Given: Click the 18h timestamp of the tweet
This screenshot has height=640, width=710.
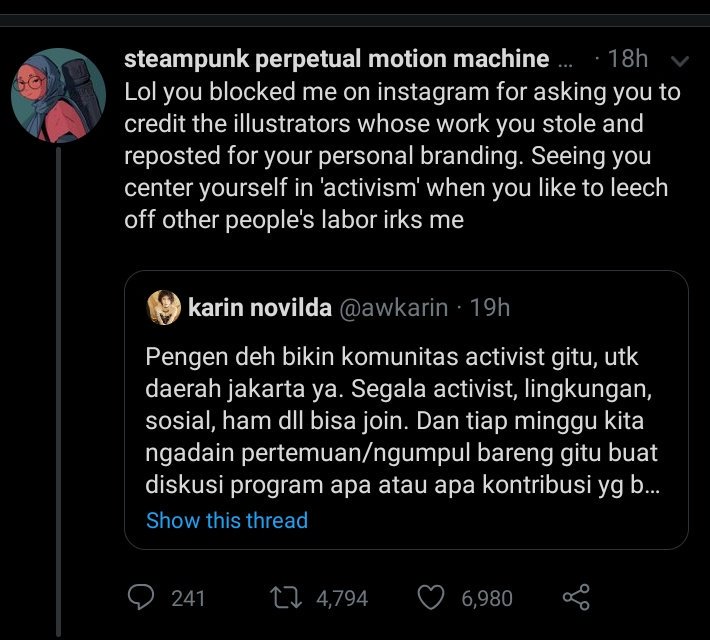Looking at the screenshot, I should point(627,59).
